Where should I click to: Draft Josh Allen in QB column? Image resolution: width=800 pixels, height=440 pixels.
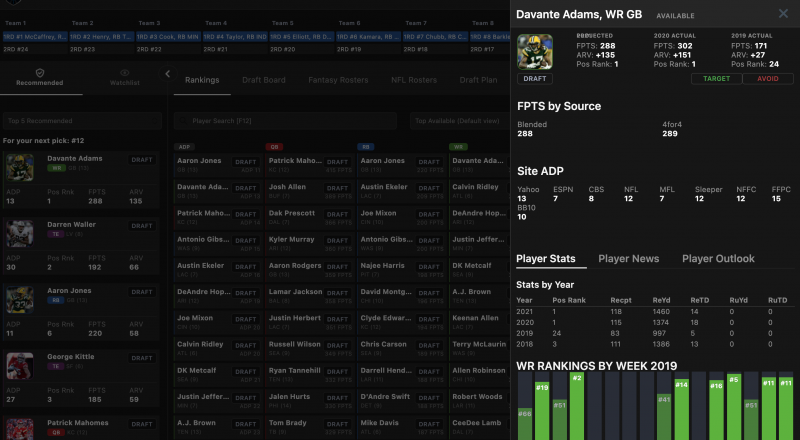pos(337,188)
